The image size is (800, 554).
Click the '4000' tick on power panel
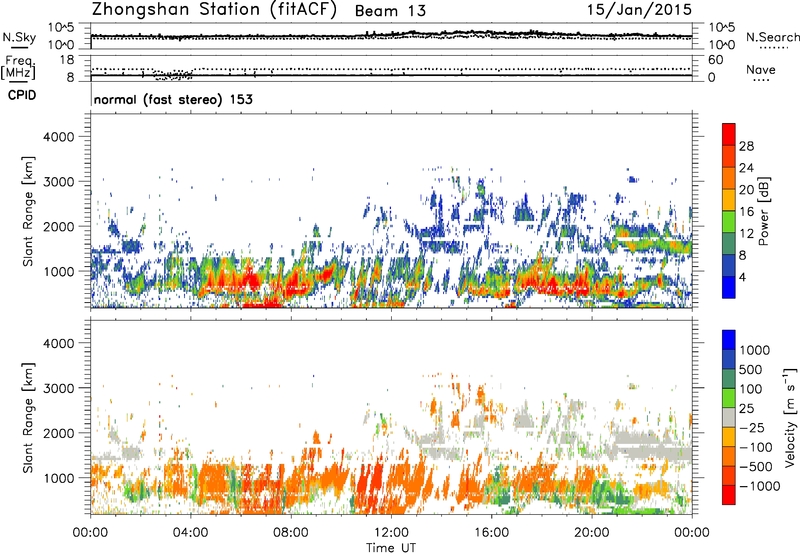point(58,136)
